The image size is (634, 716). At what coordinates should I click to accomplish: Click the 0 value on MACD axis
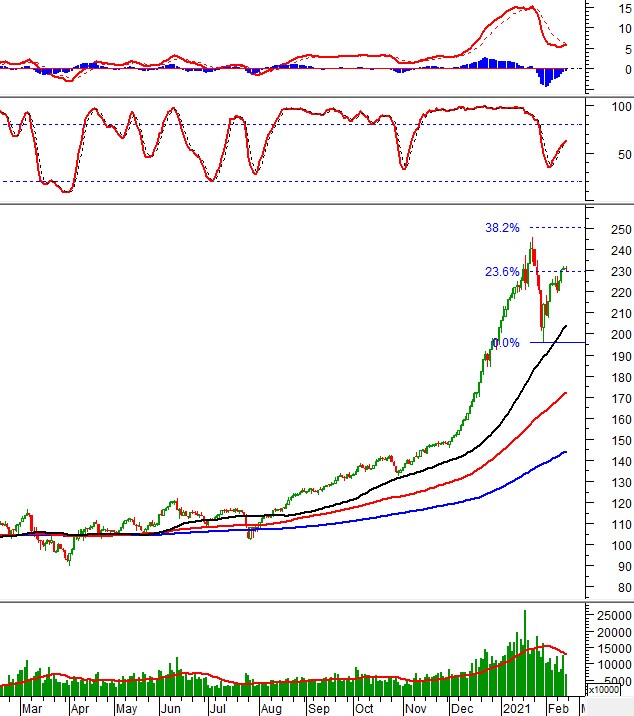628,69
